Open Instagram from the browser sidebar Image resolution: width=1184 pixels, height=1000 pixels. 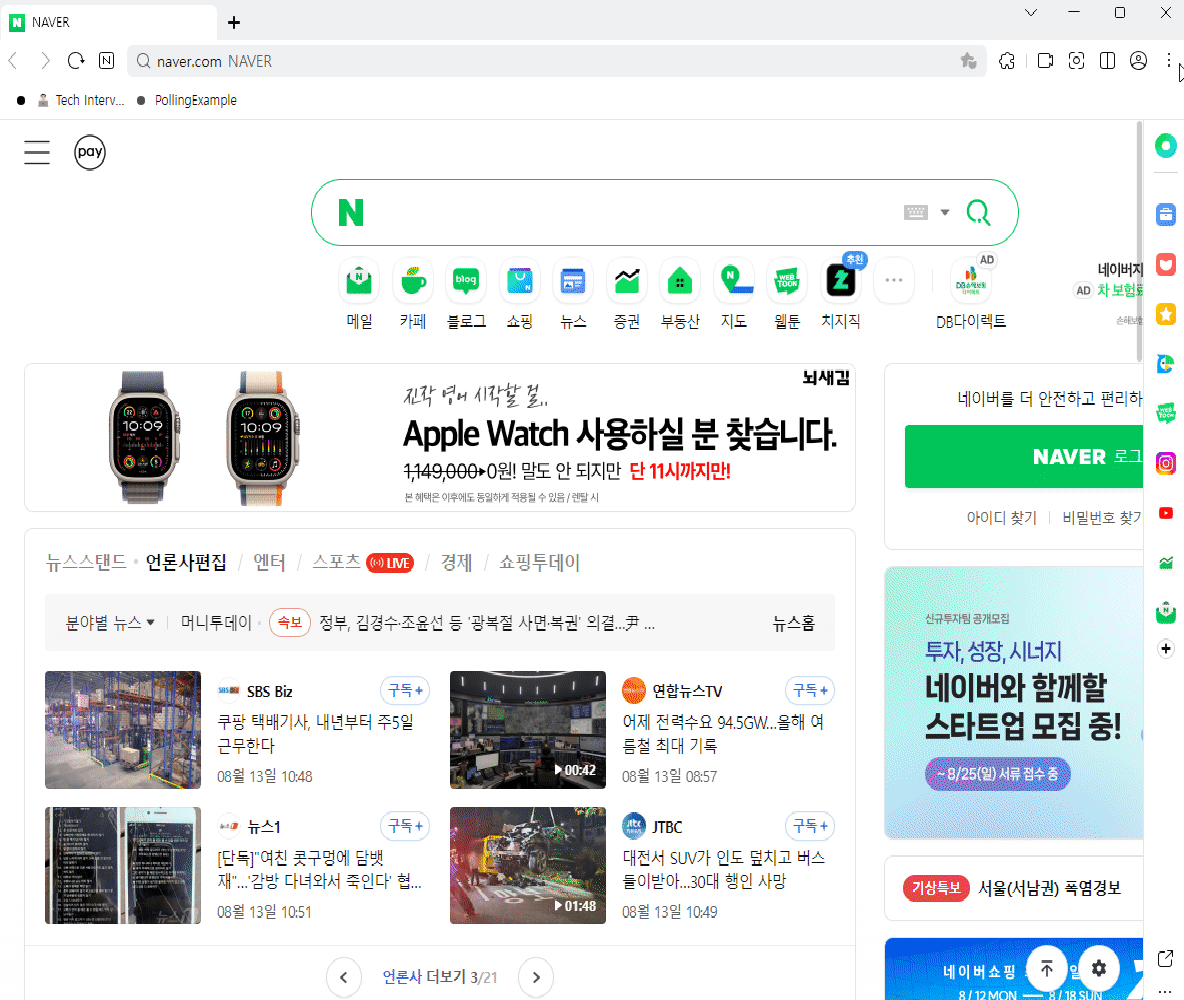(x=1165, y=463)
